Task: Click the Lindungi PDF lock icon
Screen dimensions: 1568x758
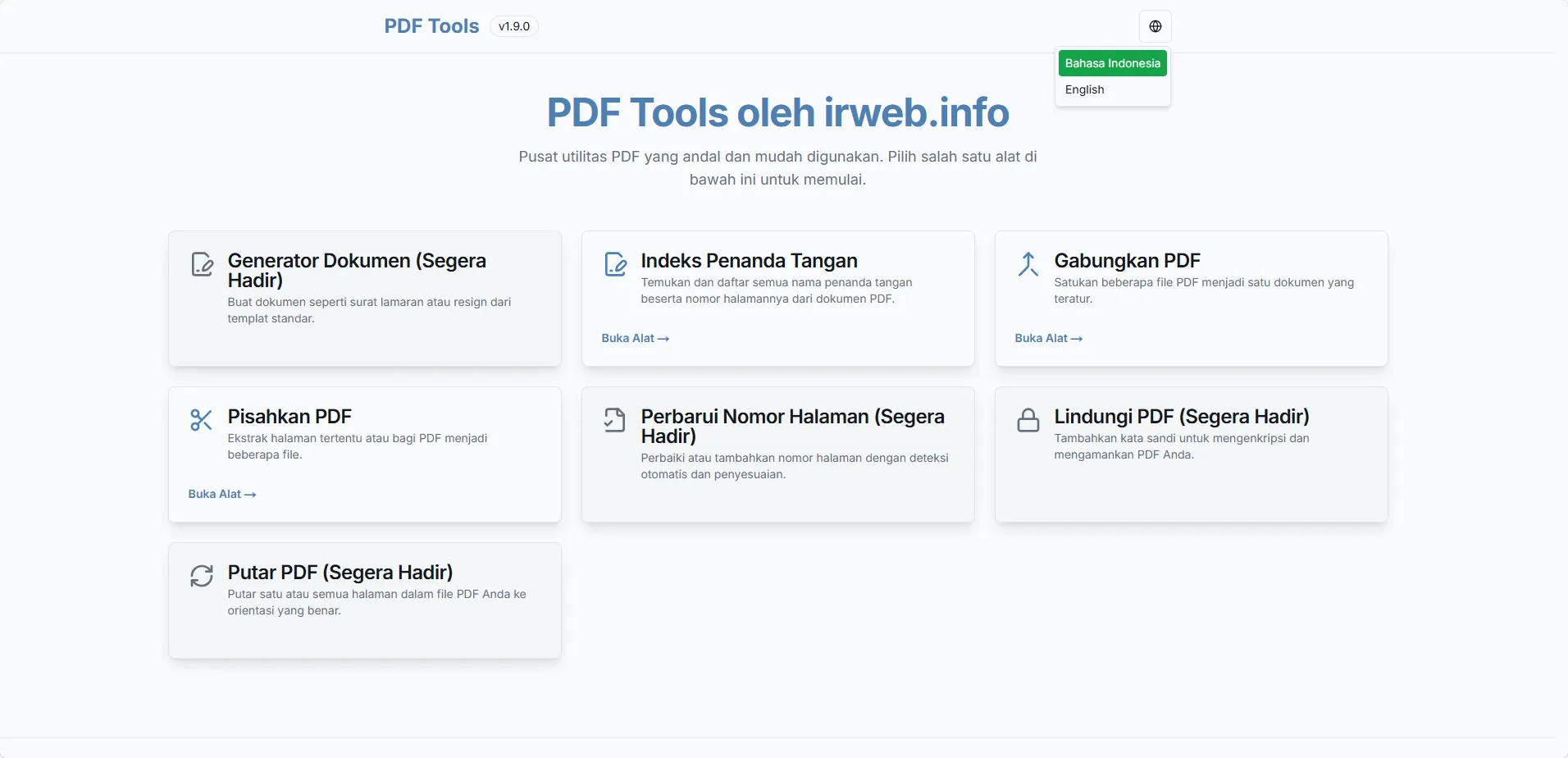Action: click(x=1028, y=419)
